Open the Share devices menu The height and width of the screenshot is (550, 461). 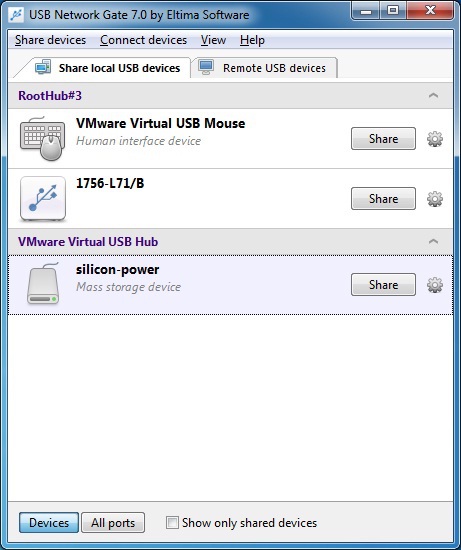point(51,40)
